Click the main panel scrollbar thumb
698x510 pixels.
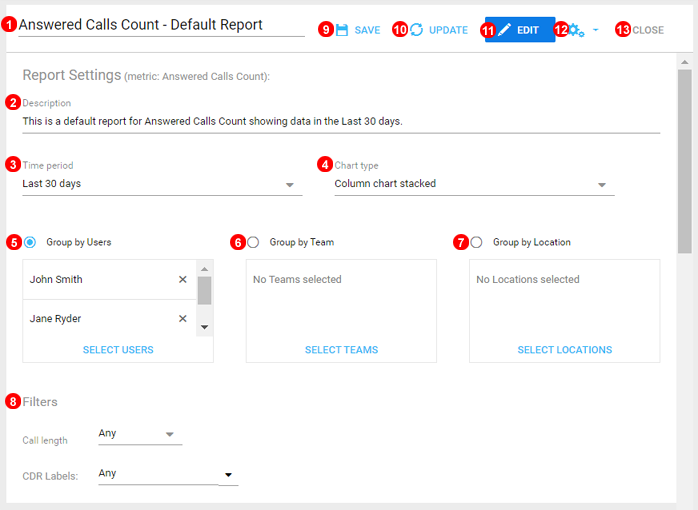685,161
